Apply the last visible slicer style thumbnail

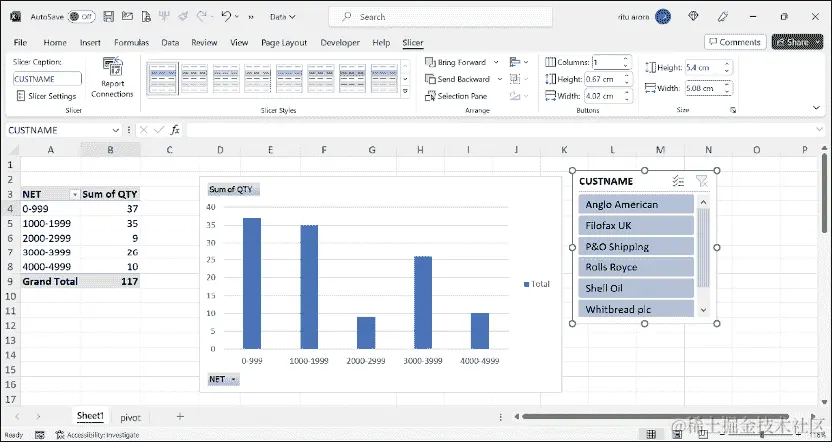(x=384, y=79)
